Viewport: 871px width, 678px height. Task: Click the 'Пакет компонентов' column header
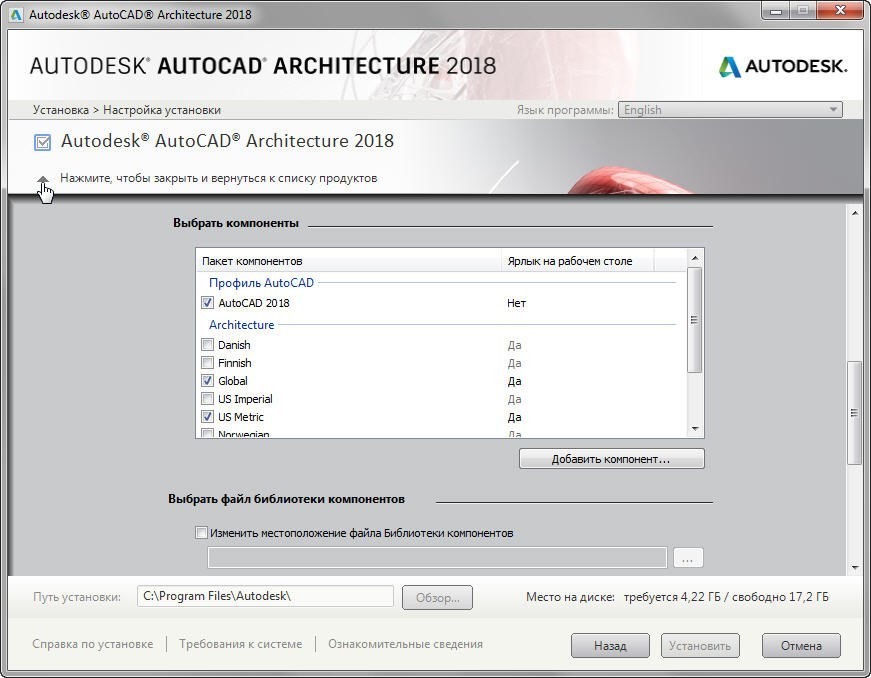point(349,261)
